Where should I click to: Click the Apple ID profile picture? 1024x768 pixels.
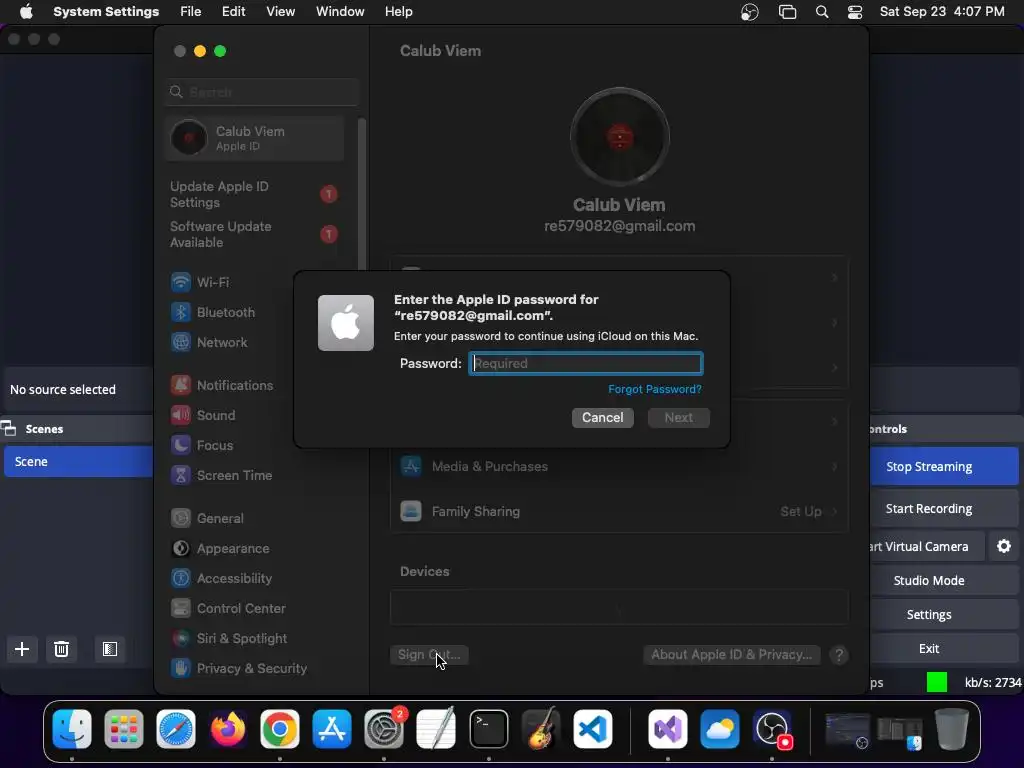[619, 137]
